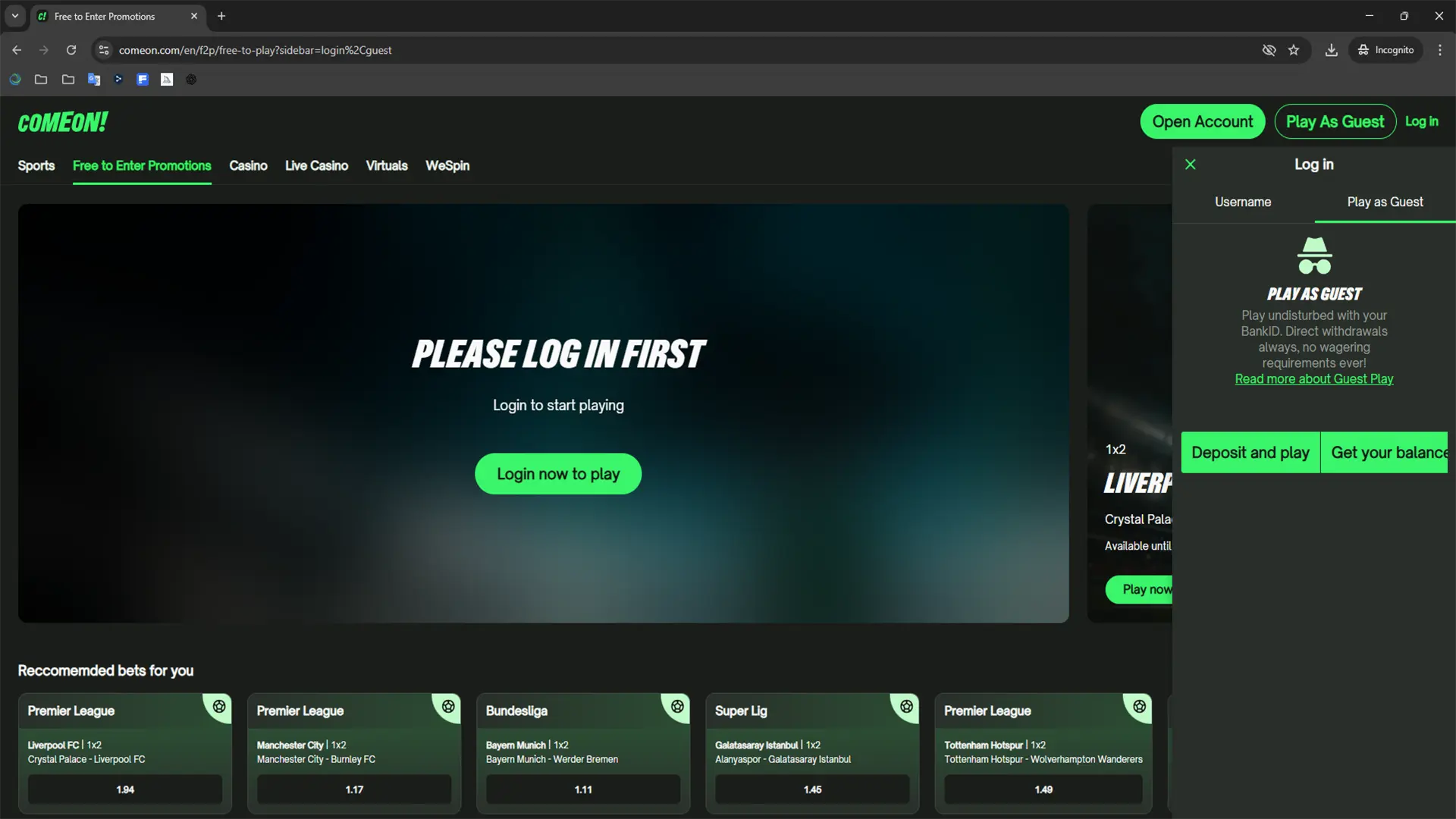Open Read more about Guest Play link

click(1313, 379)
